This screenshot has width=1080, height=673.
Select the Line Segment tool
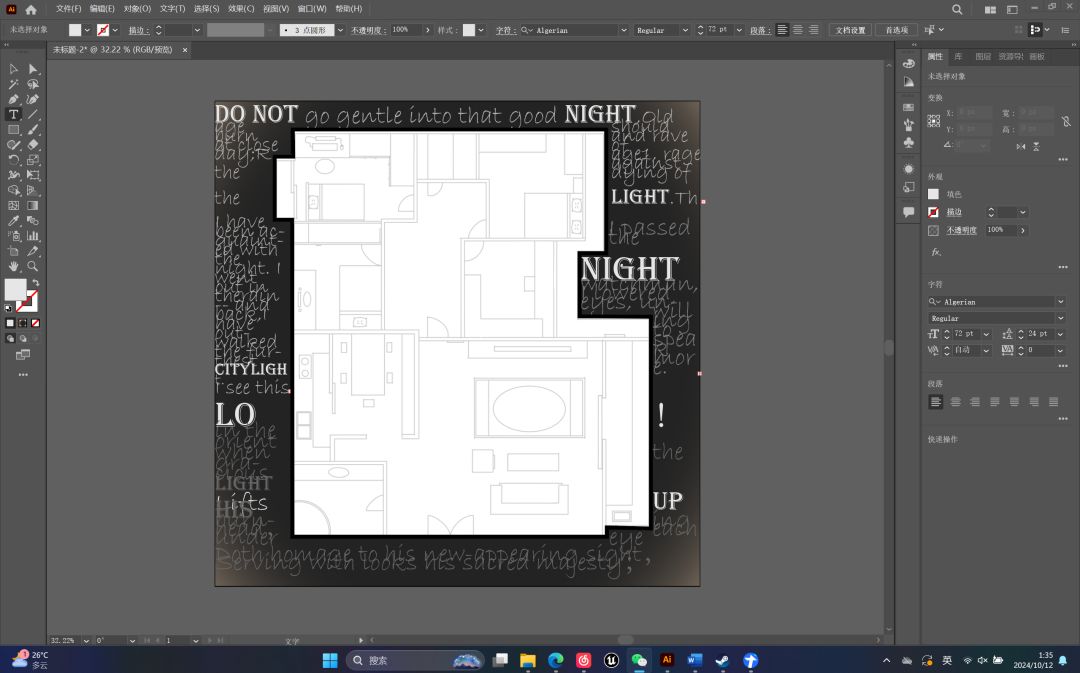click(x=32, y=114)
